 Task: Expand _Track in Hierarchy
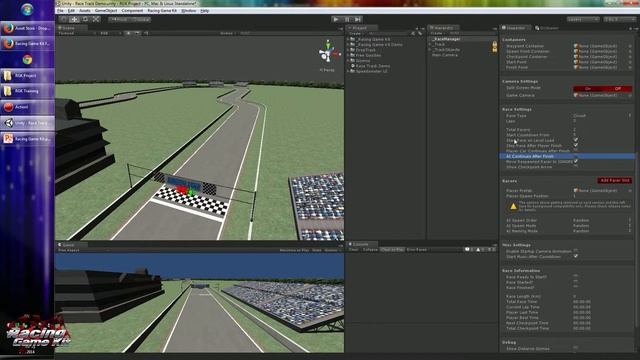430,44
